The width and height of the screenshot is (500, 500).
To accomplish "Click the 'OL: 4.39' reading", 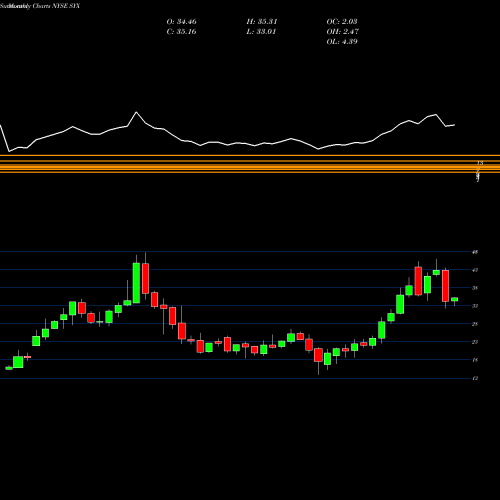I will [x=342, y=42].
